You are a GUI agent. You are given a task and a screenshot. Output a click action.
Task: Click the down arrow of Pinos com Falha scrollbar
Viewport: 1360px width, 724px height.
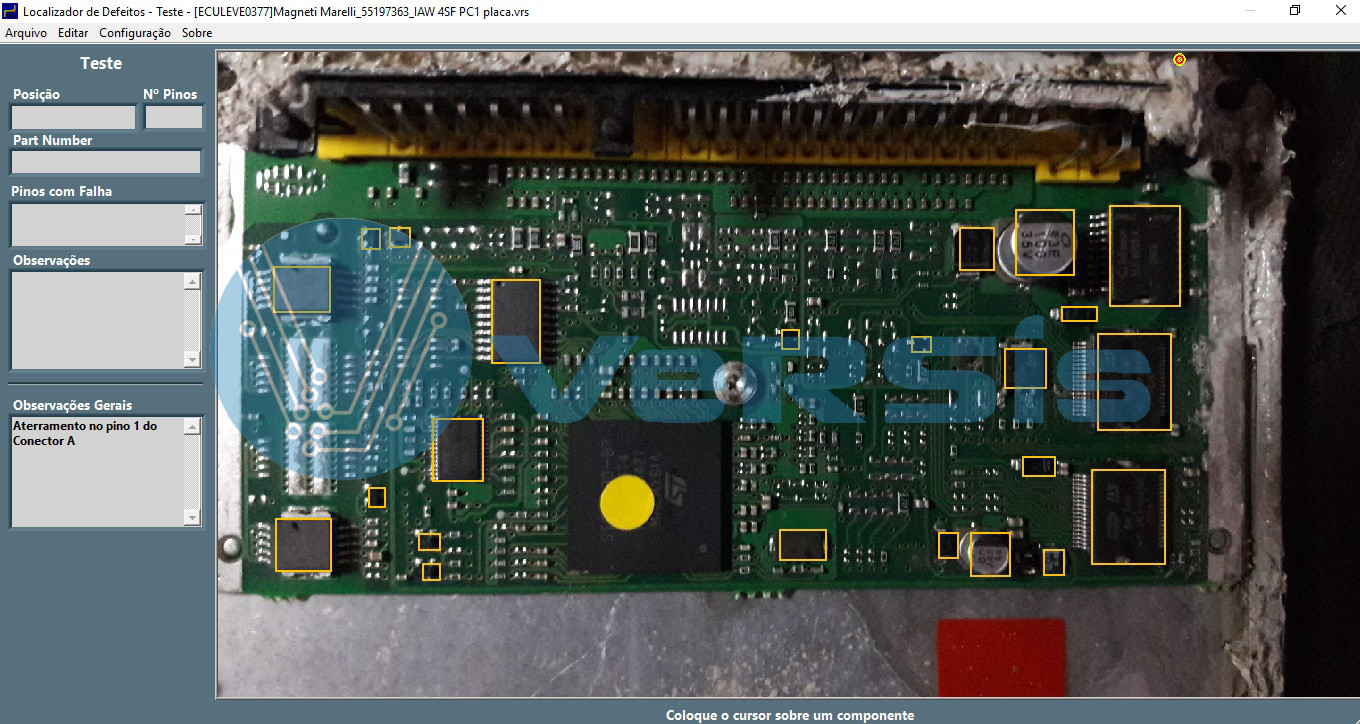point(193,239)
